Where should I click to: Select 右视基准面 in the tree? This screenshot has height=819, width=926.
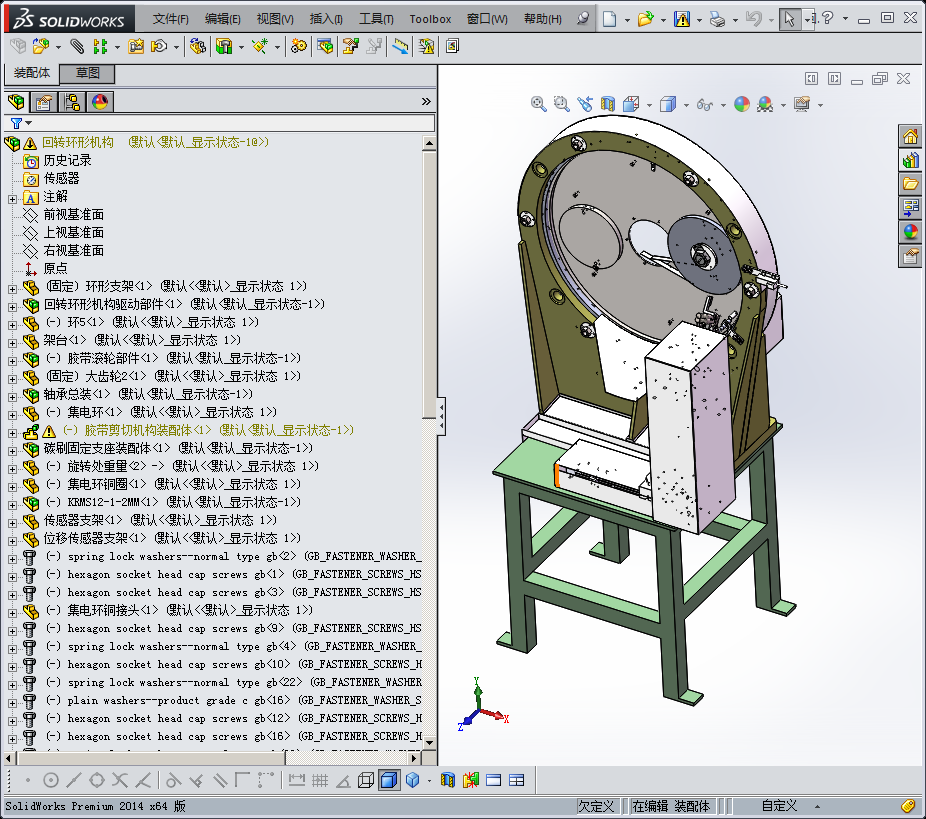pos(73,250)
